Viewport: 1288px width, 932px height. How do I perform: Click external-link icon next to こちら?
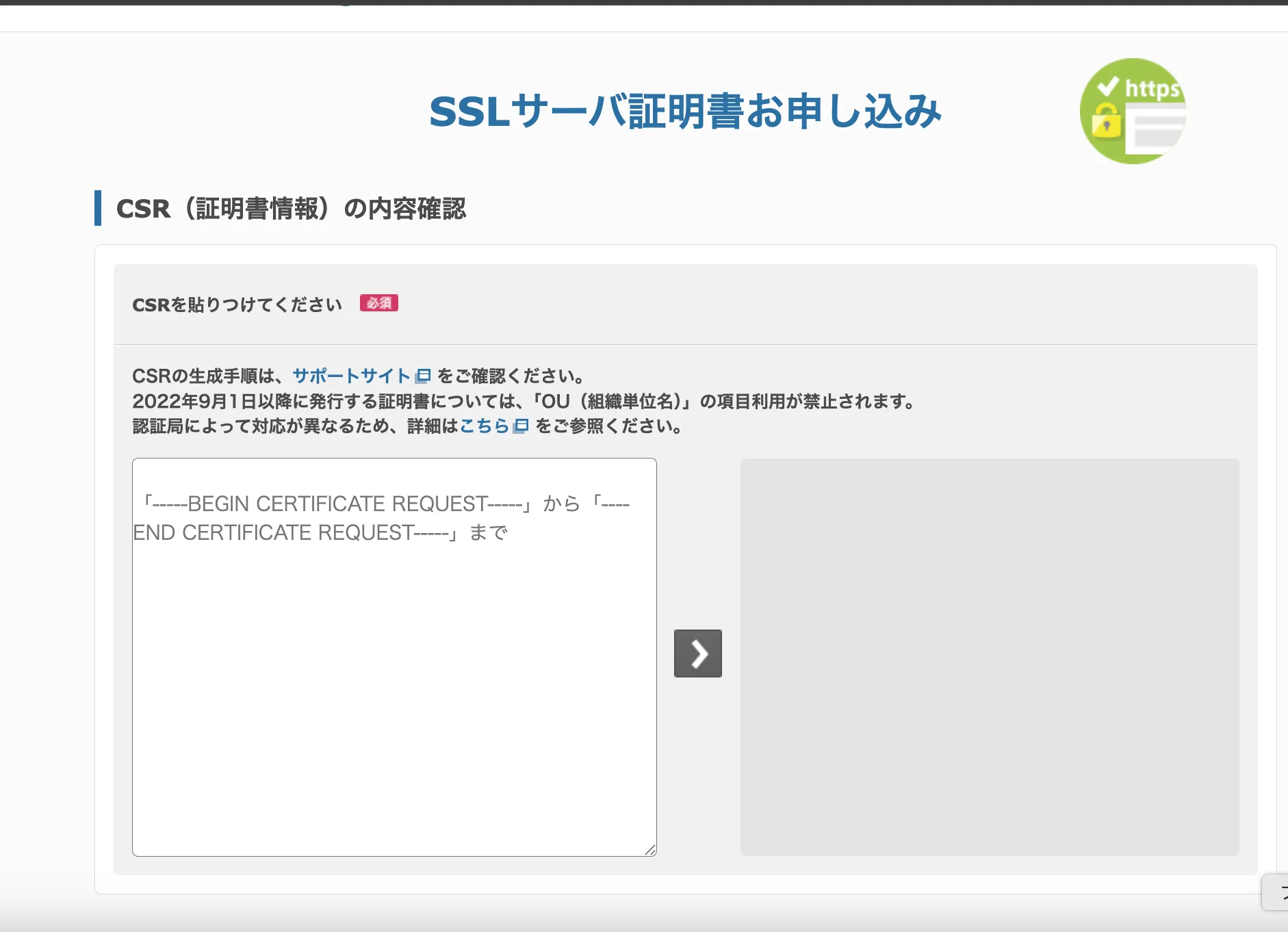pos(521,426)
